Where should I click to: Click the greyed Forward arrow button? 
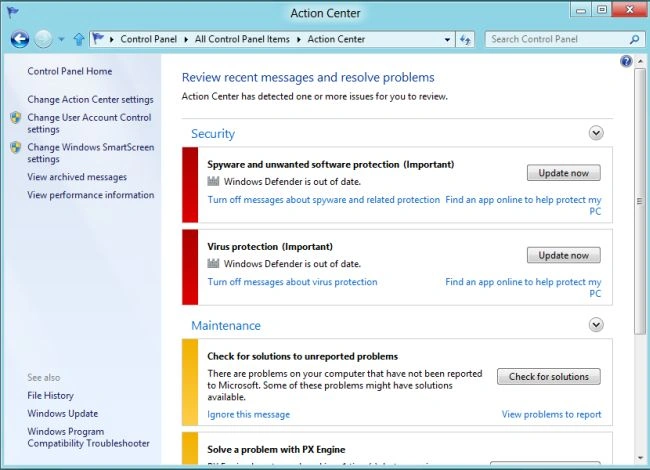[x=43, y=39]
